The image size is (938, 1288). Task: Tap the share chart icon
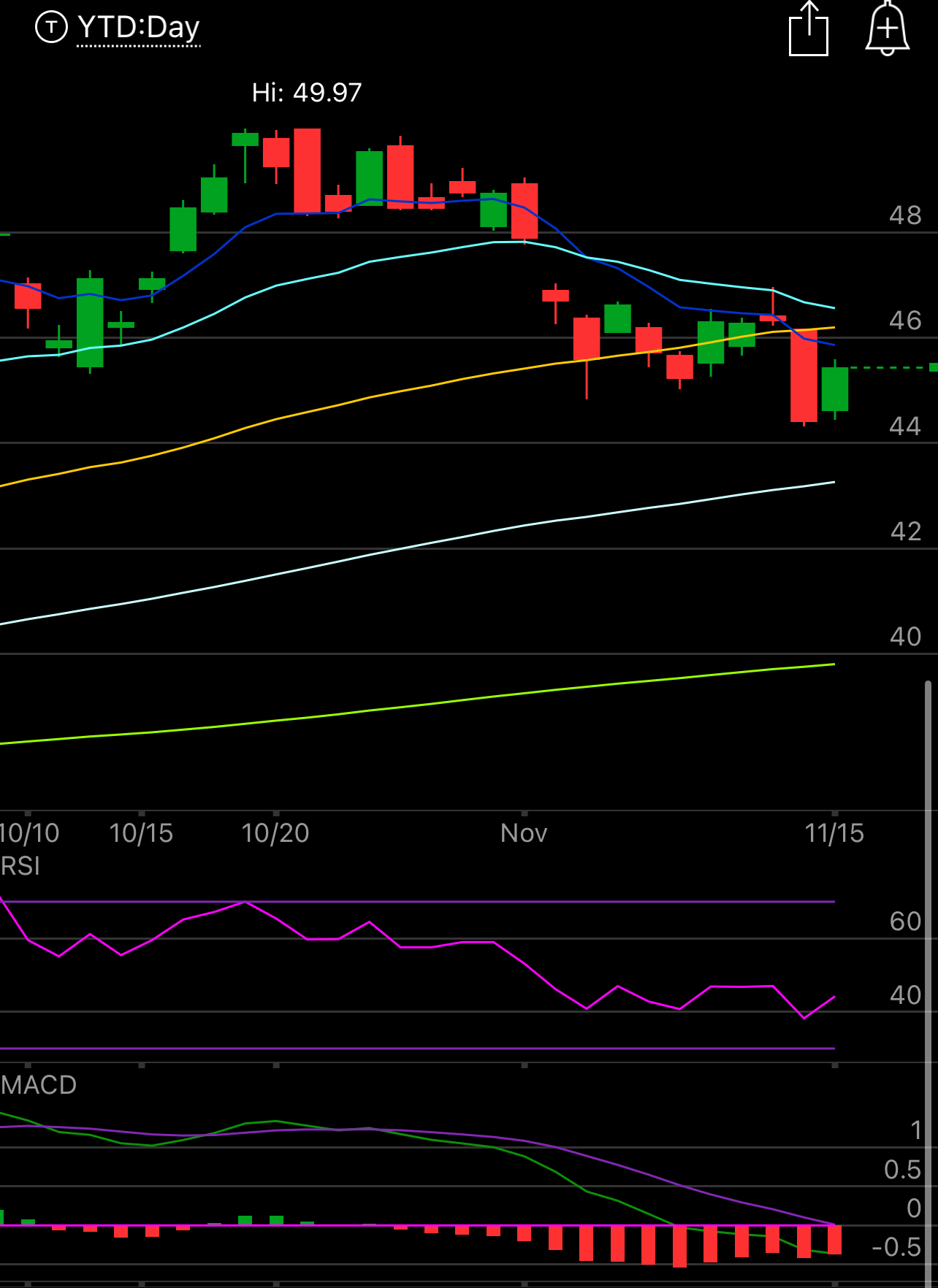(x=809, y=28)
